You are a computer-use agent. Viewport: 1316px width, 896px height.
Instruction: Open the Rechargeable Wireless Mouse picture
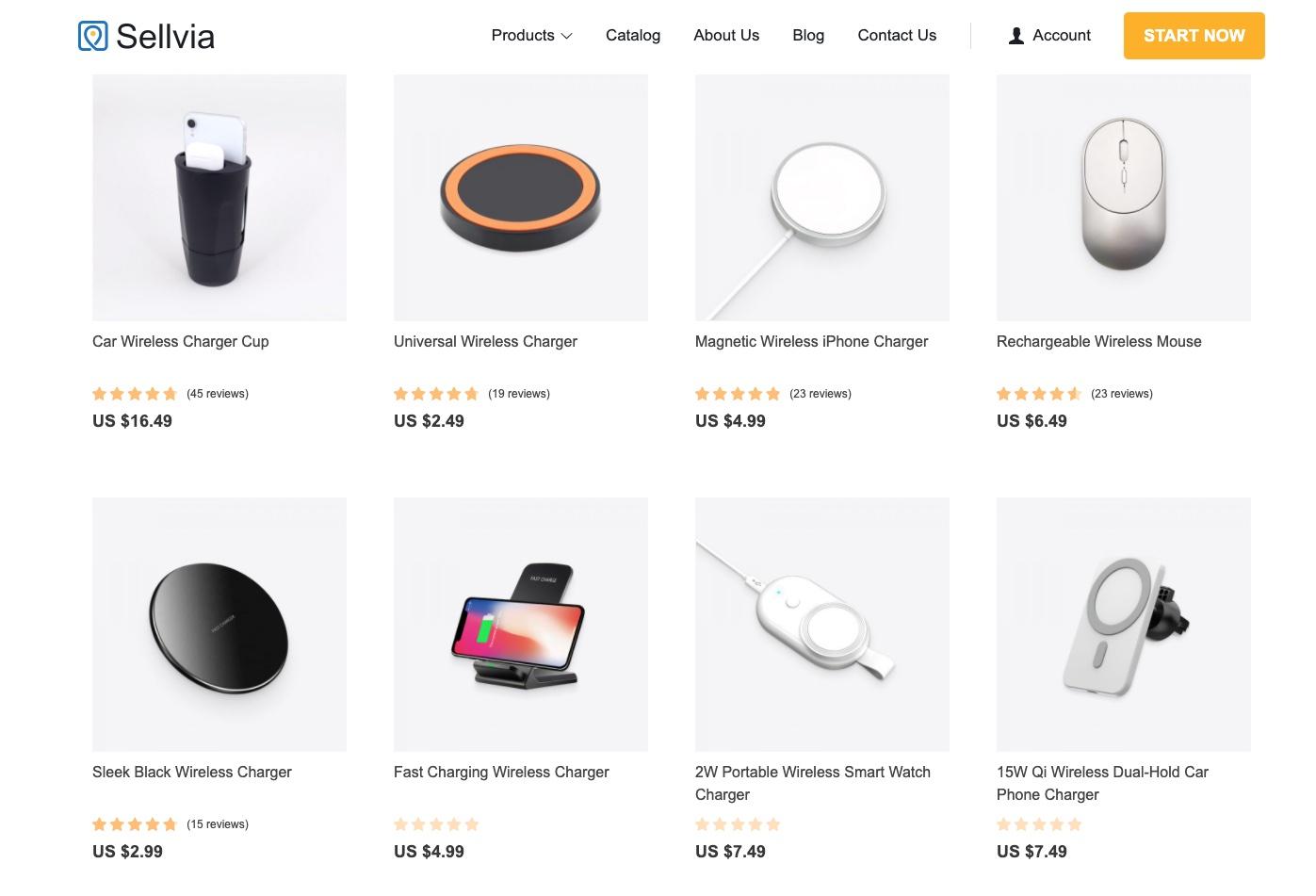(x=1124, y=198)
